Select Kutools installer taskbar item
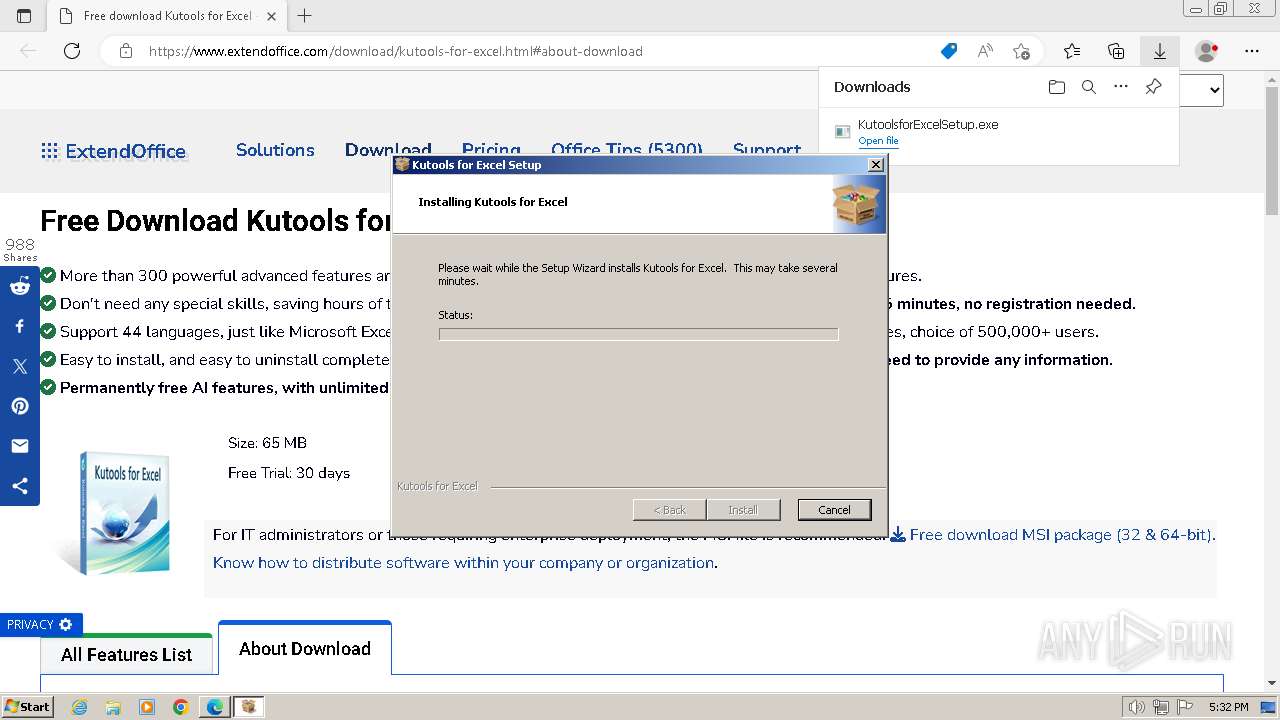The image size is (1280, 720). click(248, 707)
